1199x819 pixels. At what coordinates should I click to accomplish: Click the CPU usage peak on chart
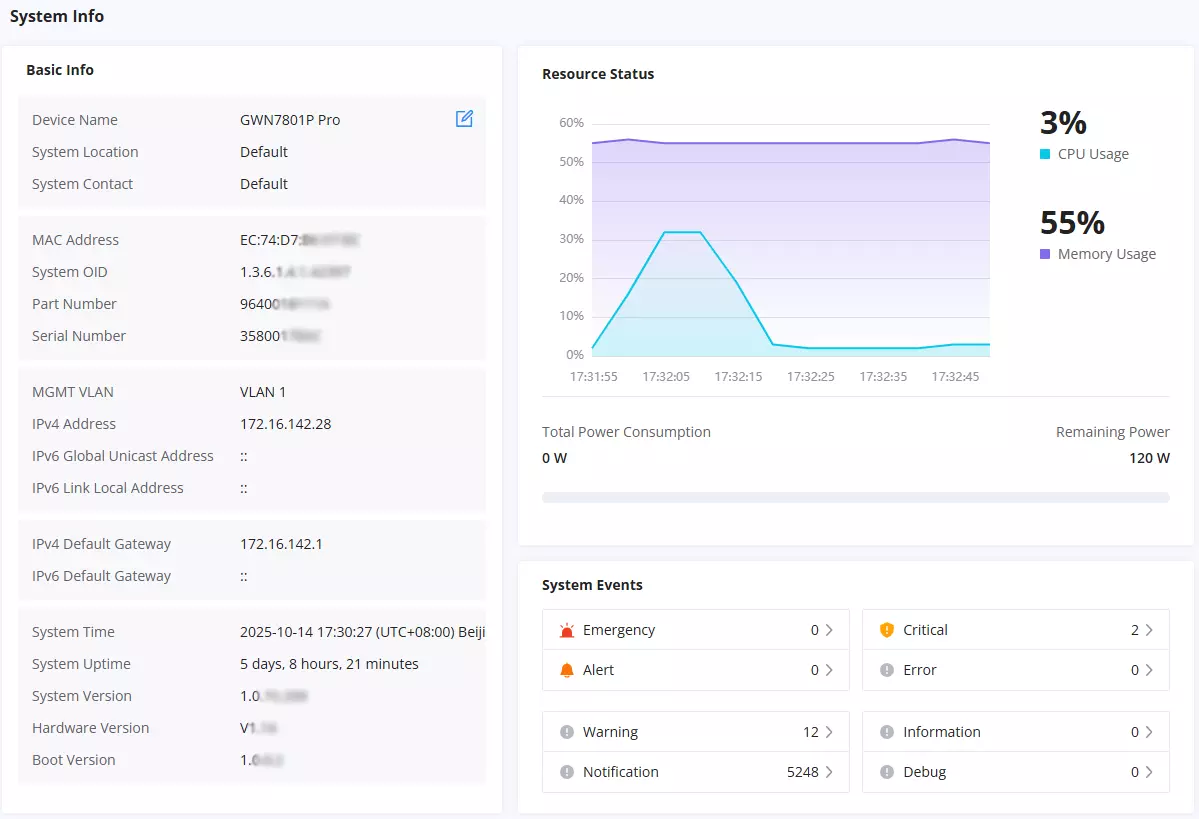(x=683, y=232)
